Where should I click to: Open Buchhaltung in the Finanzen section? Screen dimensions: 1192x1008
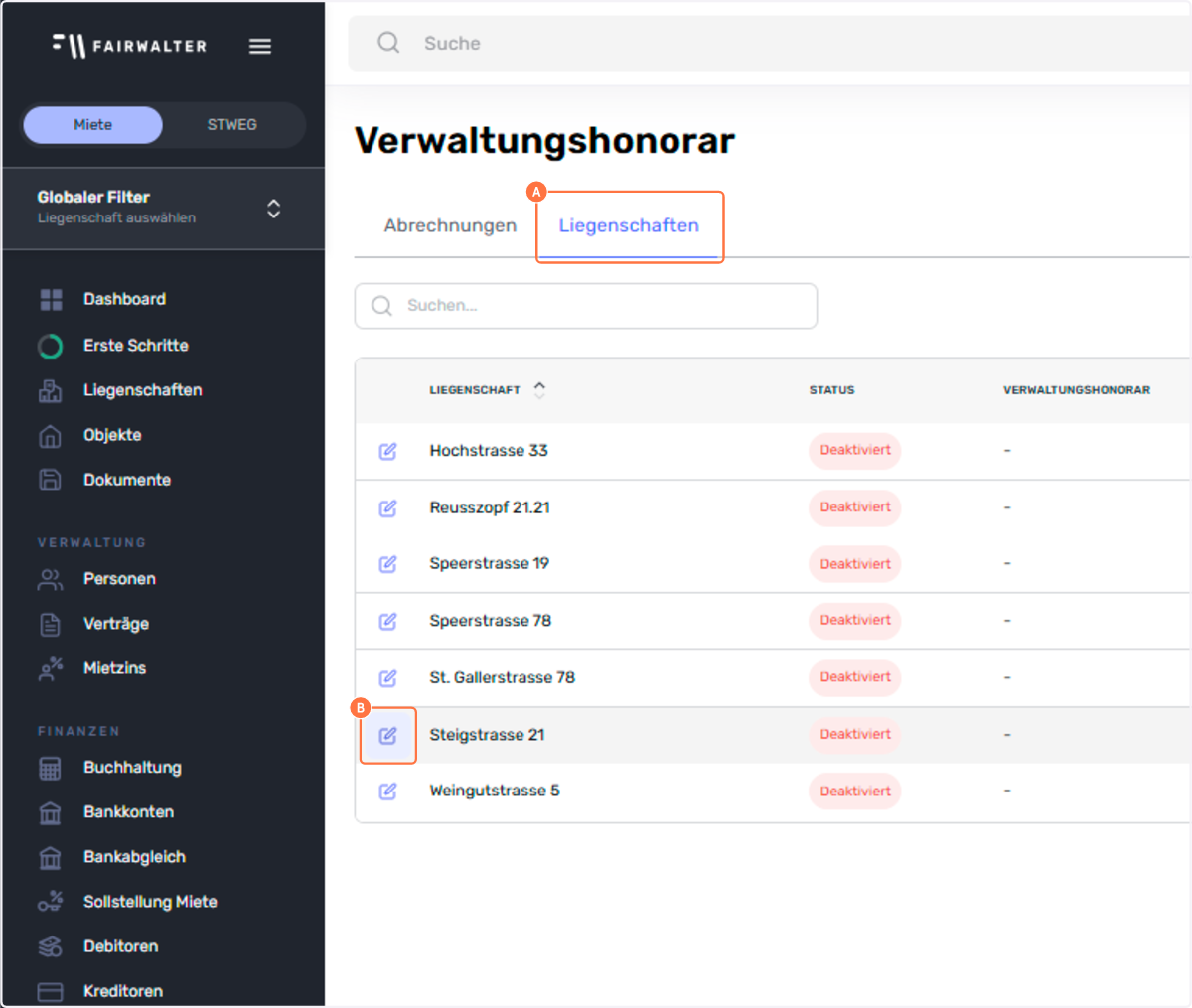tap(132, 768)
